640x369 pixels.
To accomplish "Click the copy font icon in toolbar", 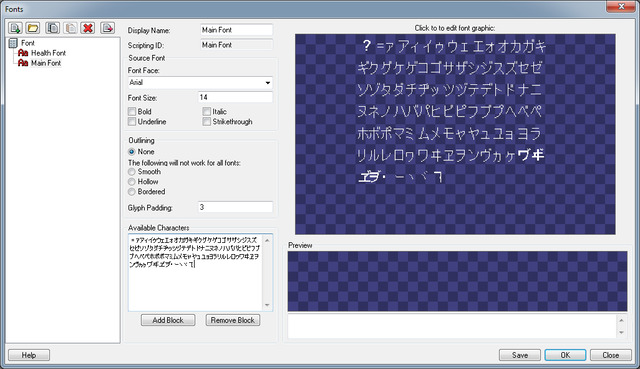I will [52, 28].
